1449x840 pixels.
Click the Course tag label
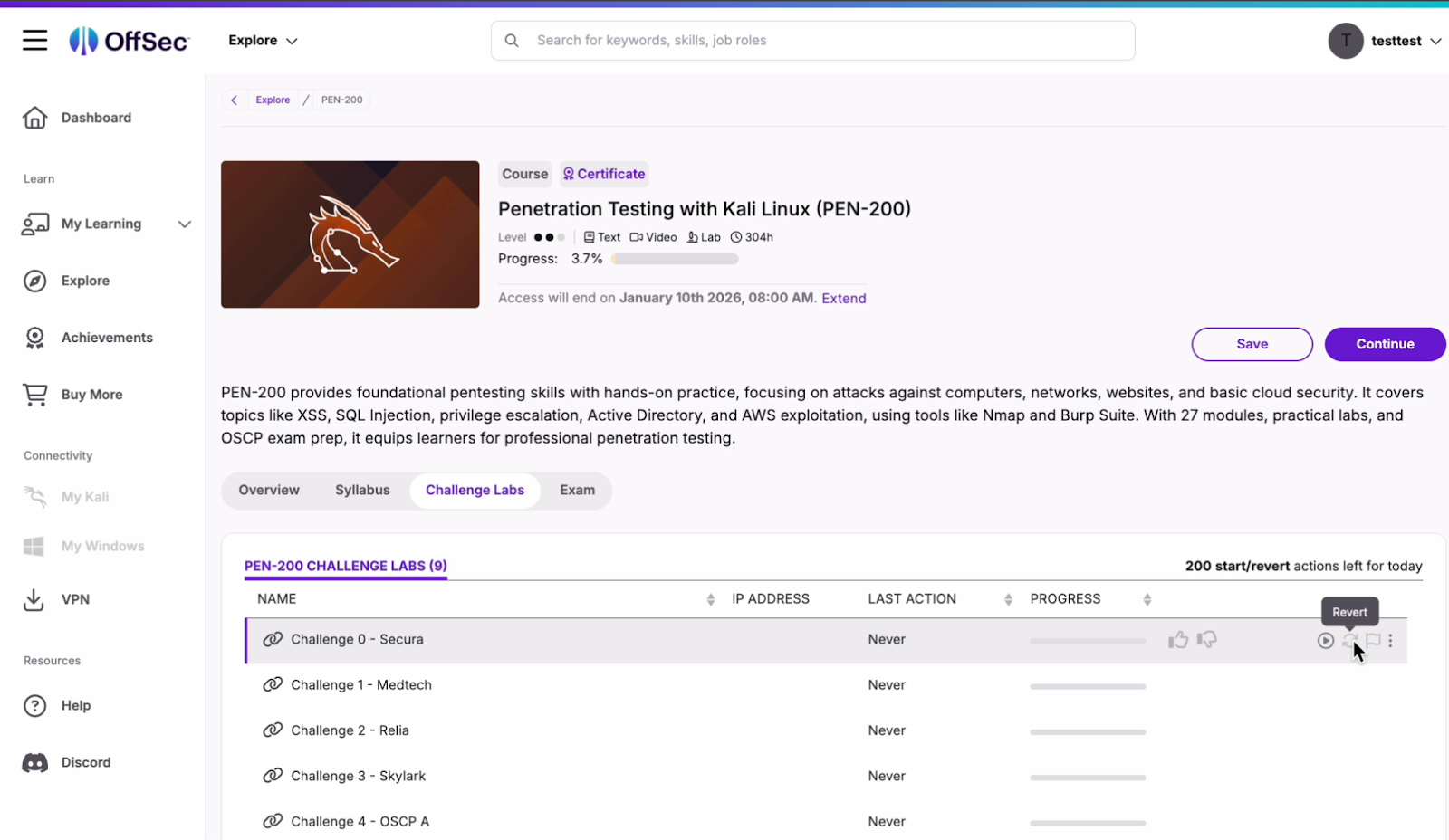525,174
